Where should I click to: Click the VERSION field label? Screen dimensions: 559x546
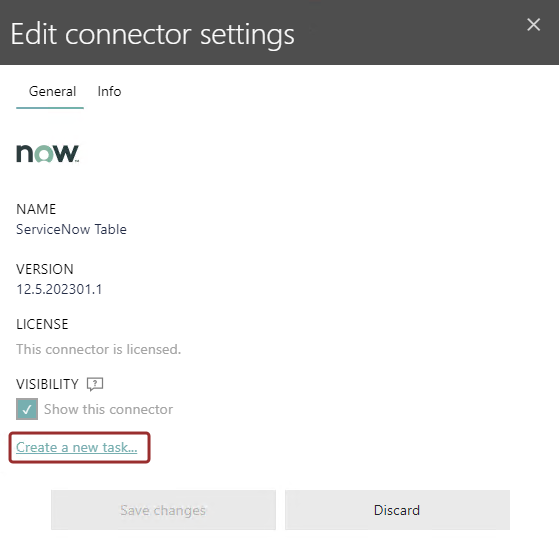pyautogui.click(x=45, y=269)
